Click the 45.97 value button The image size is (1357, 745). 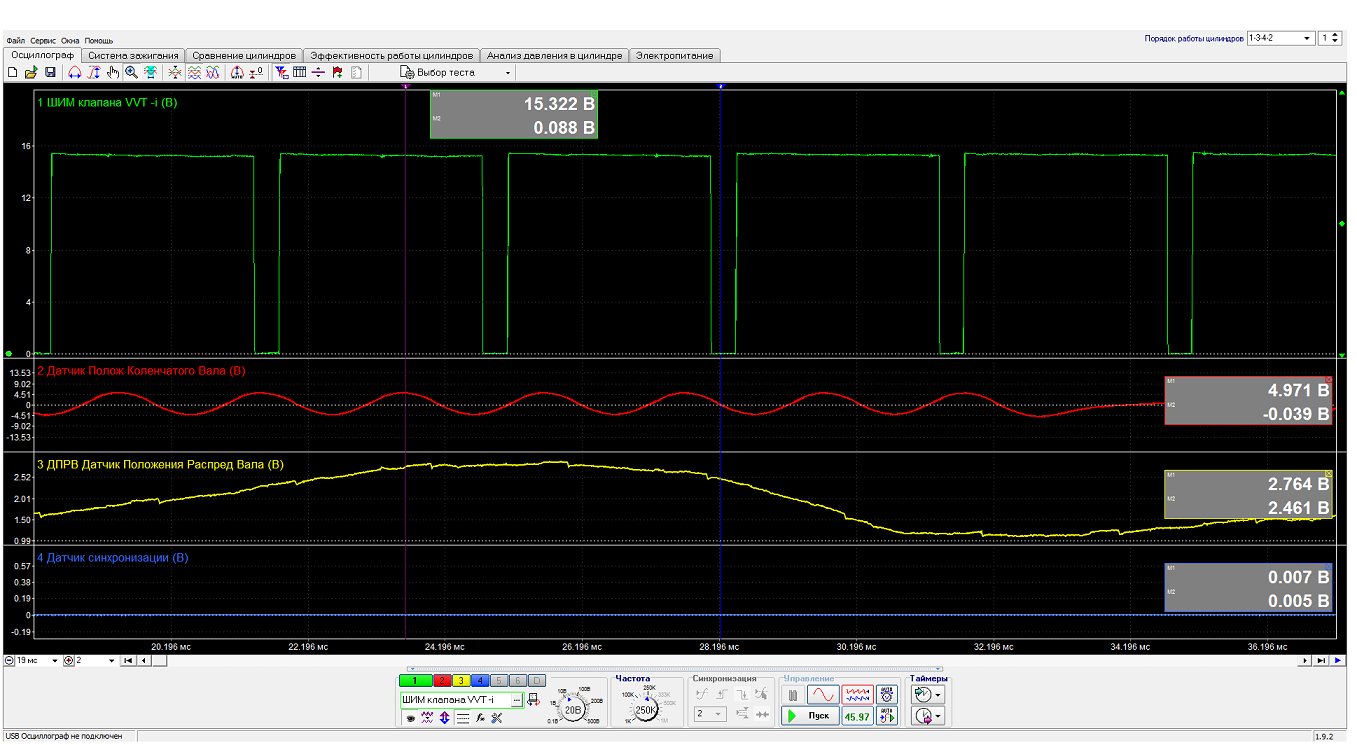point(857,716)
